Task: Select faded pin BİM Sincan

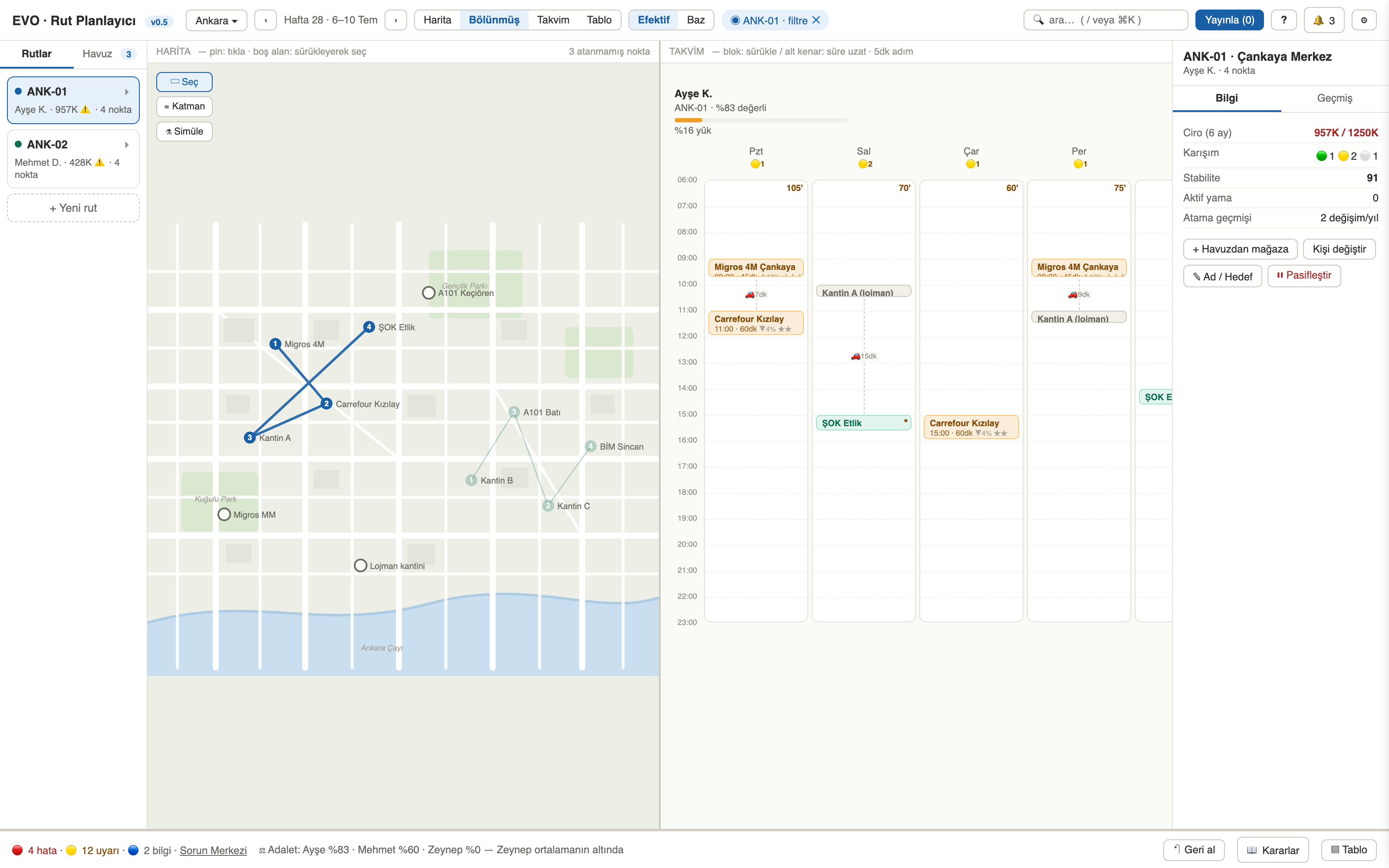Action: [x=591, y=446]
